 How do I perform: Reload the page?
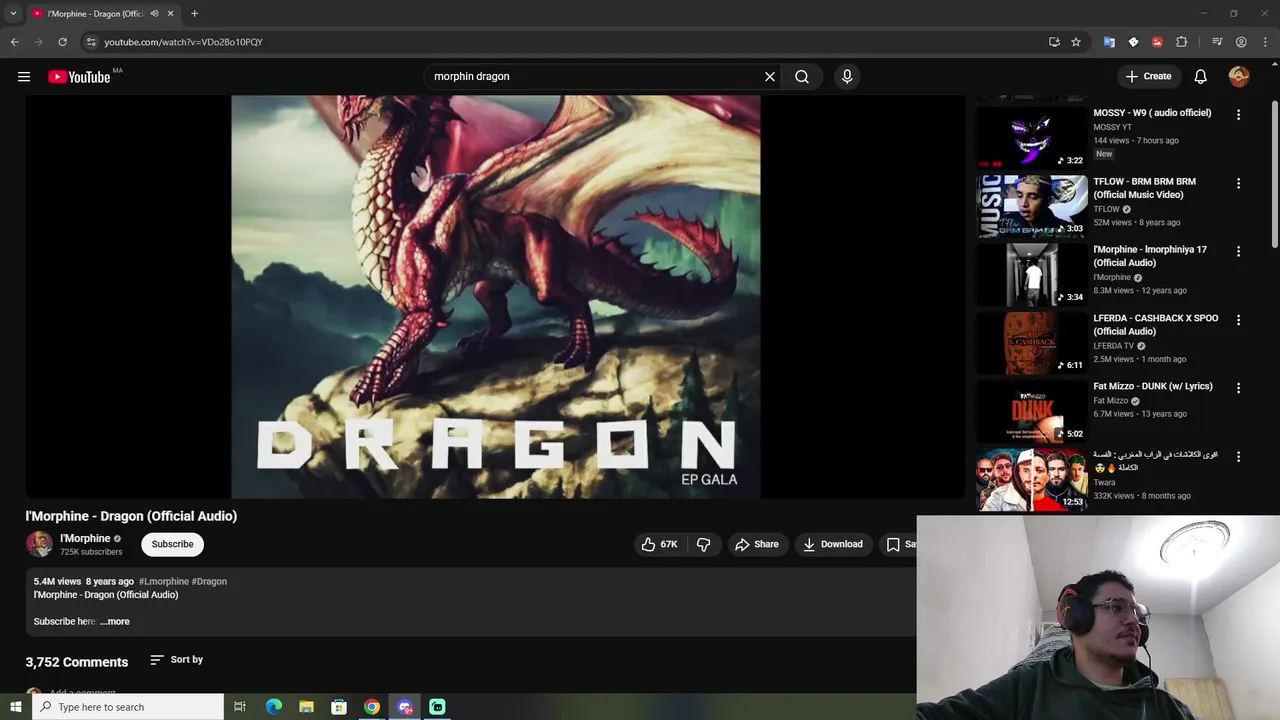(x=62, y=42)
